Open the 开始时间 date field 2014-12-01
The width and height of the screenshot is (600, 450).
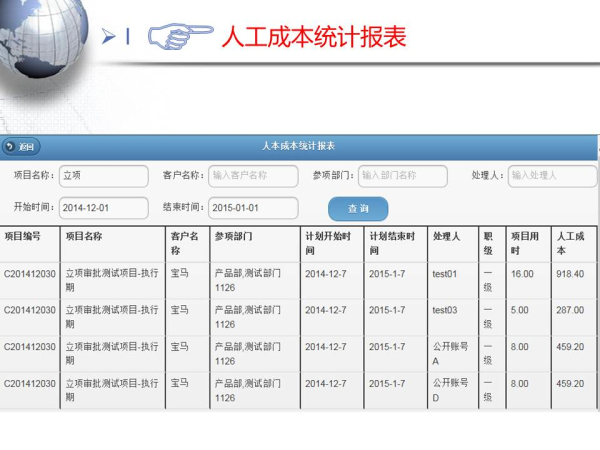point(104,208)
